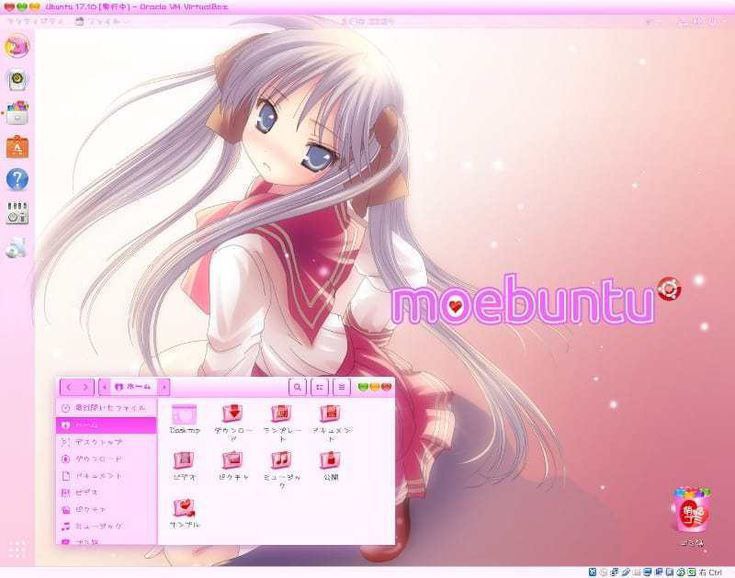This screenshot has height=578, width=735.
Task: Click the ホーム path bar button
Action: coord(134,387)
